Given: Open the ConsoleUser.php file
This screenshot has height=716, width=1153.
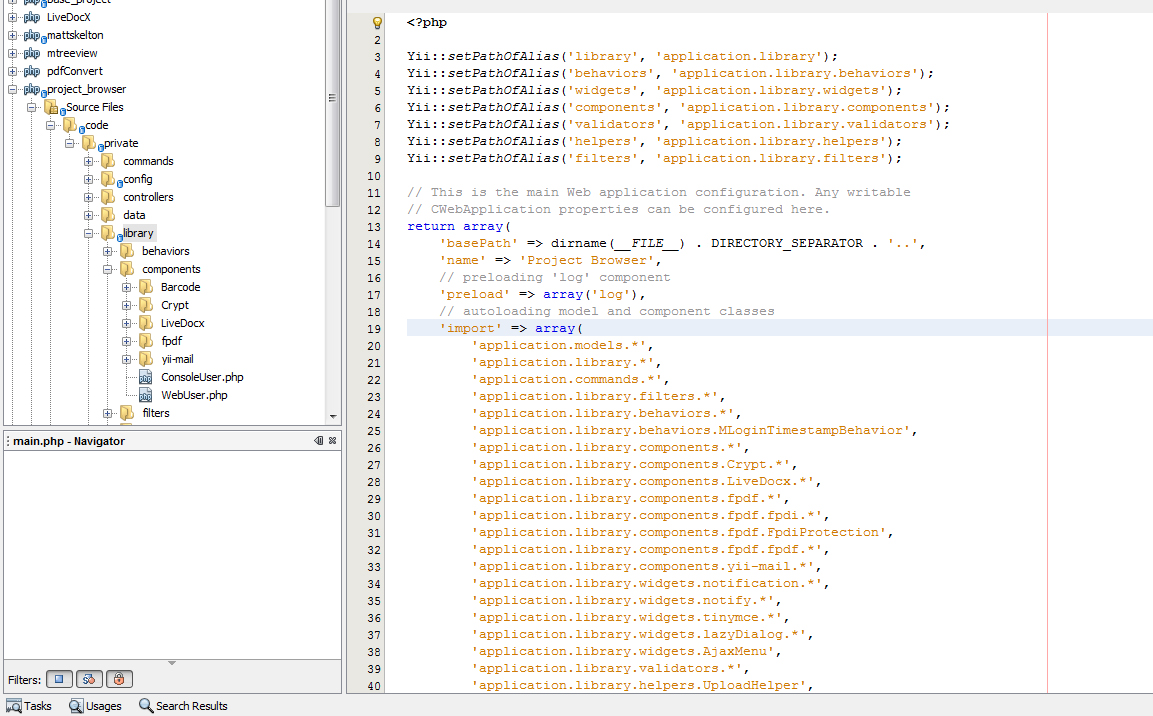Looking at the screenshot, I should click(x=202, y=377).
